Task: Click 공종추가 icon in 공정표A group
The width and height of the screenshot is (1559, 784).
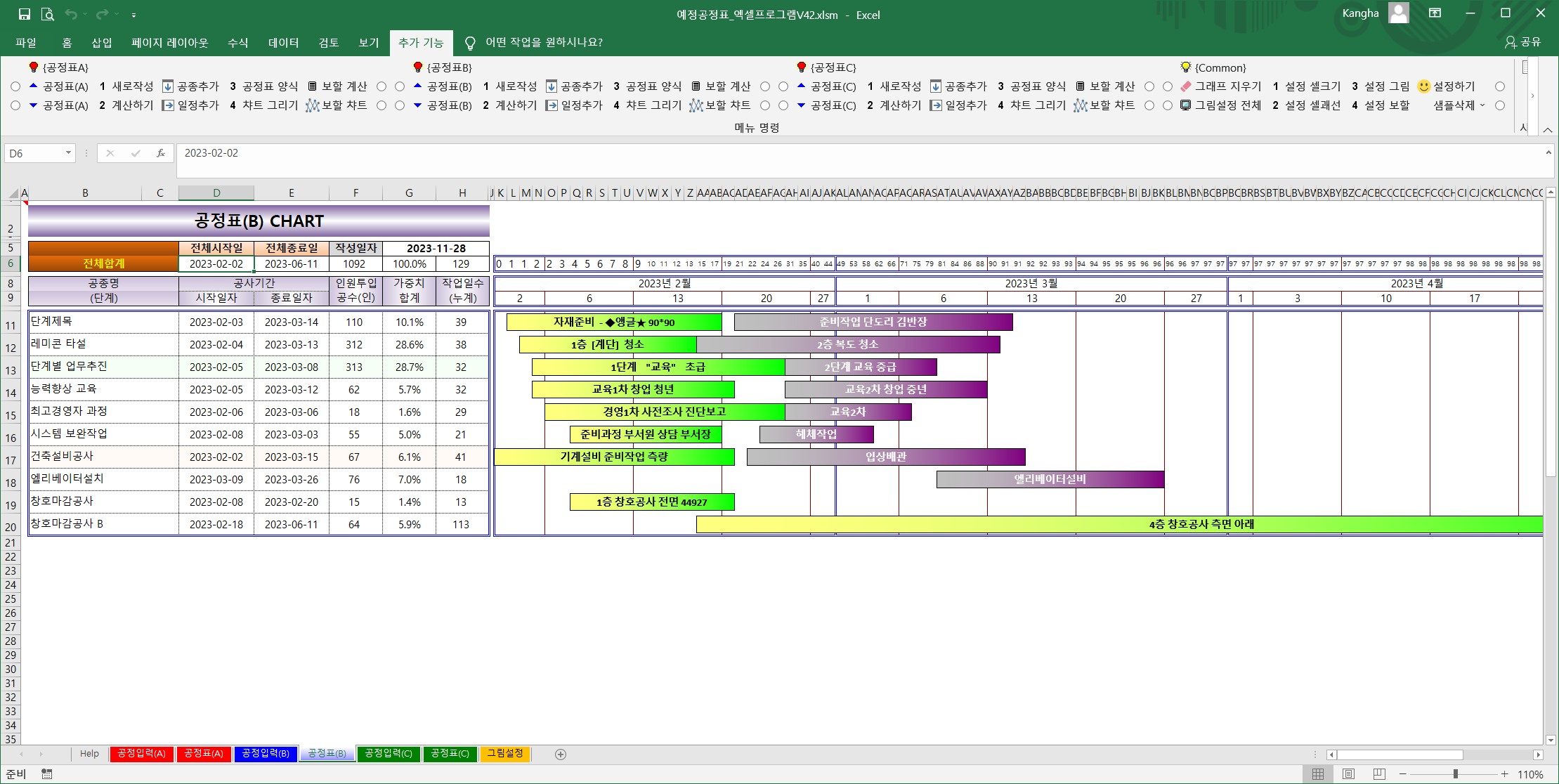Action: point(168,86)
